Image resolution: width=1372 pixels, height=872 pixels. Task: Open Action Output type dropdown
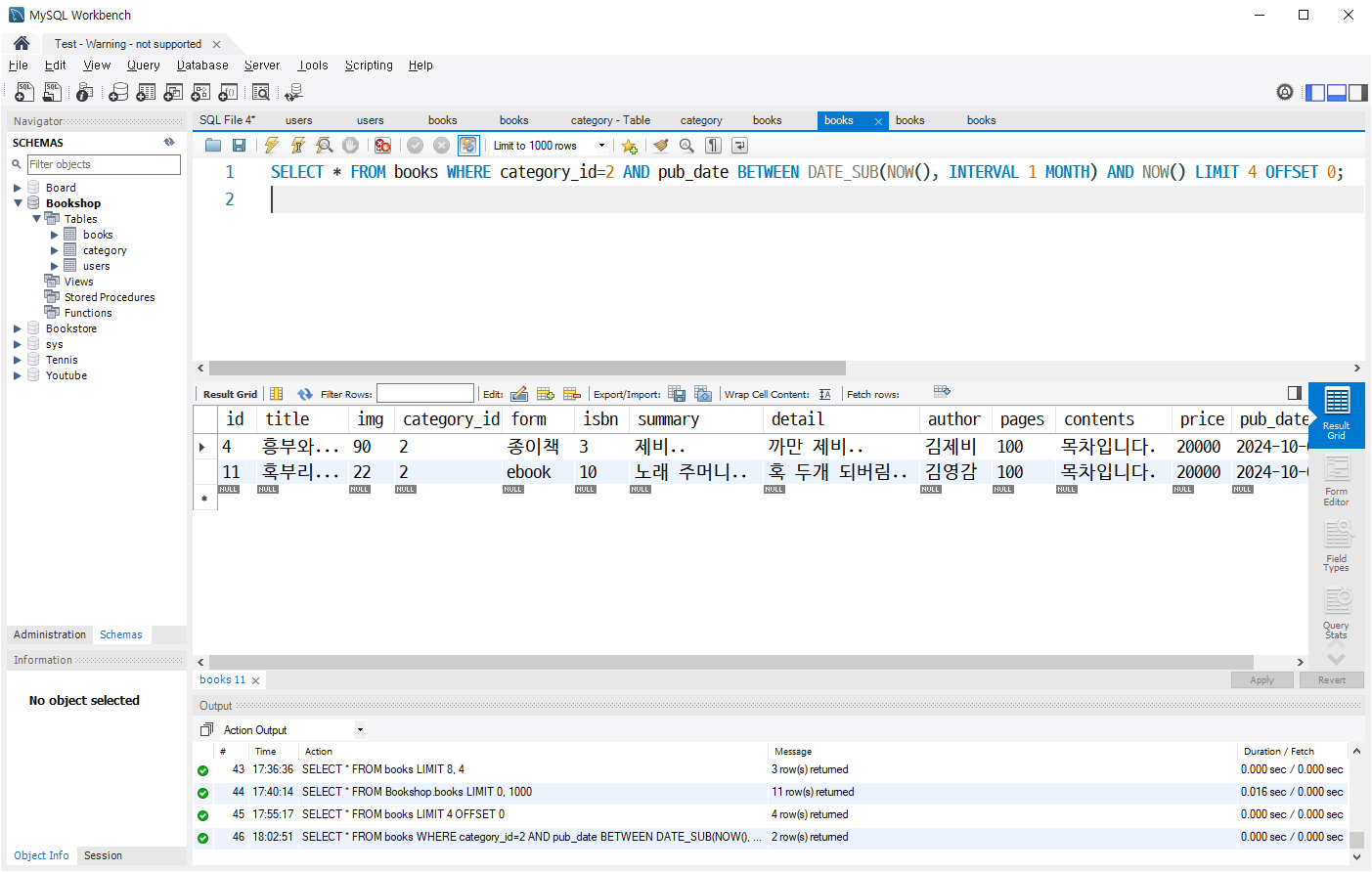pos(360,729)
